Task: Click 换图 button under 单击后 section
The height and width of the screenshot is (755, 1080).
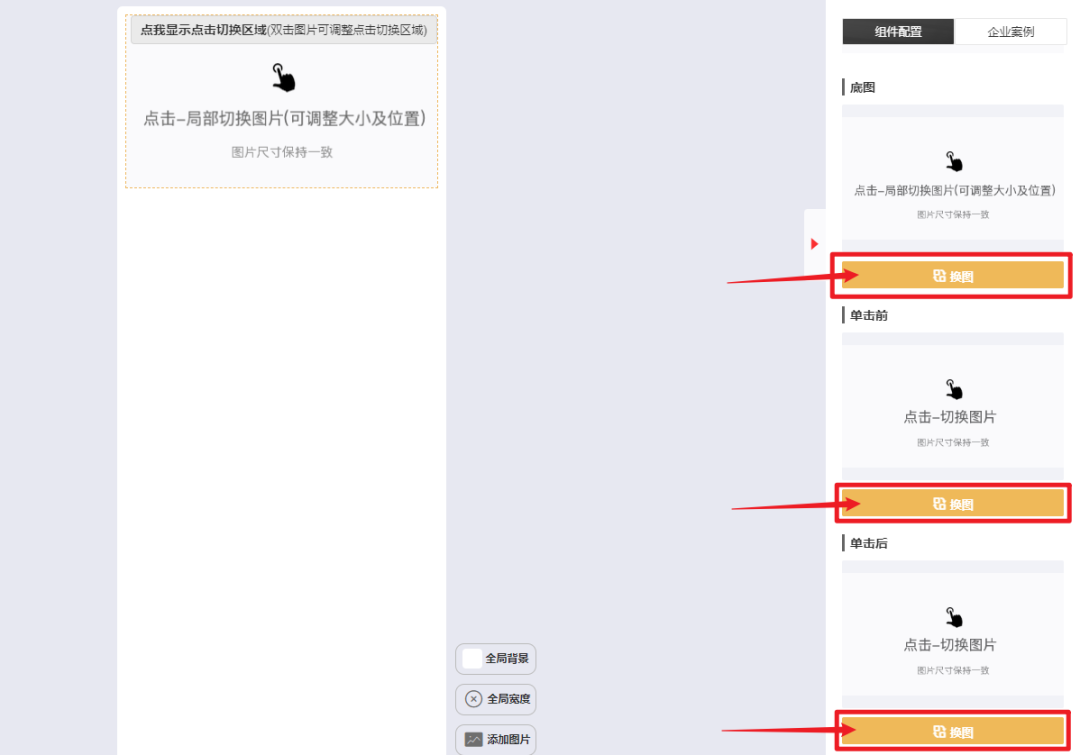Action: [953, 732]
